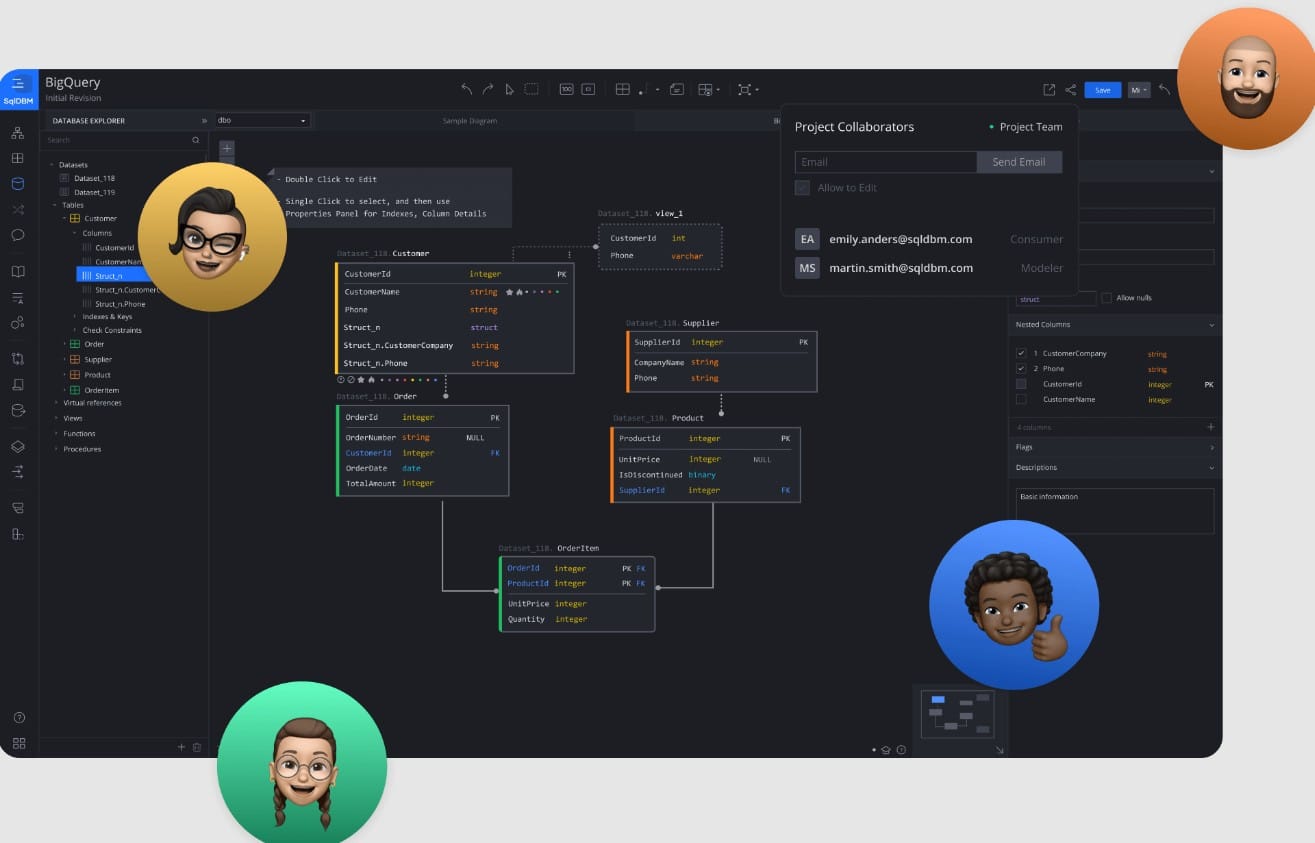Add a nested column with plus icon

(x=1211, y=427)
